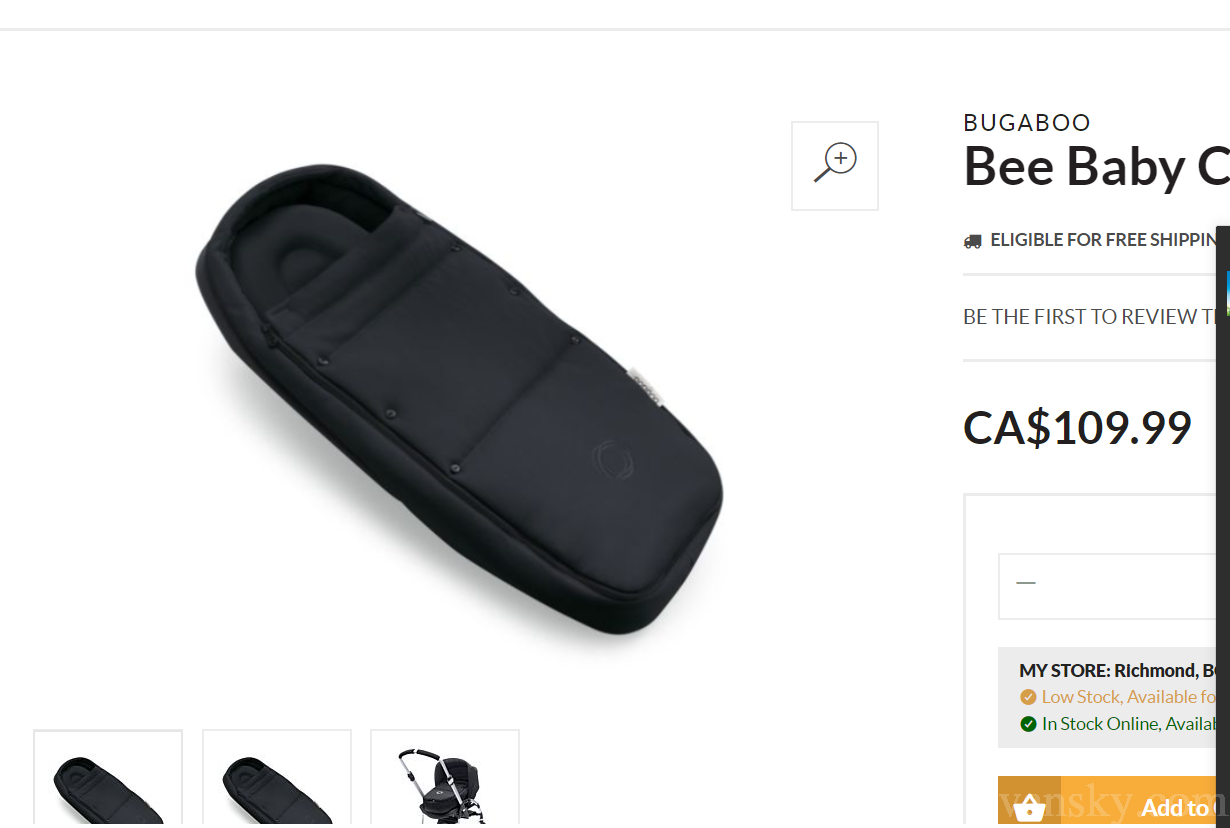
Task: Click the CA$109.99 price
Action: [1077, 428]
